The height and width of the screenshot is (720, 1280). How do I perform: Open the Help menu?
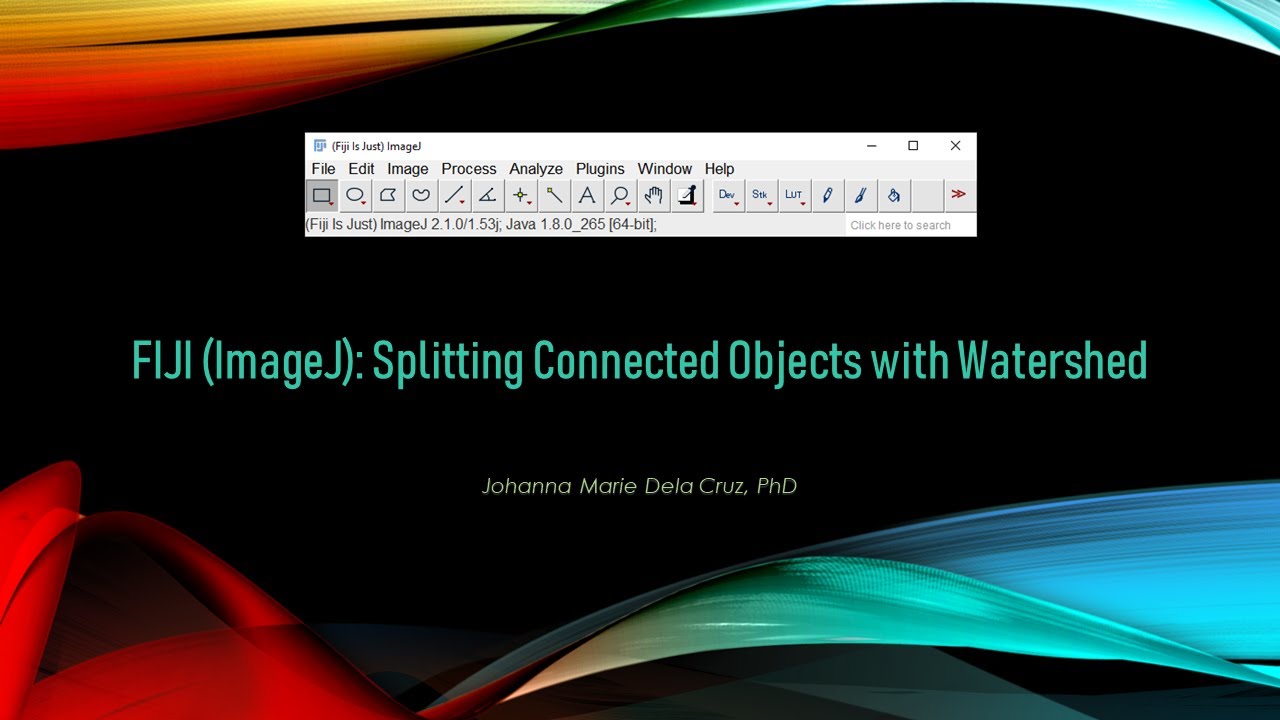pyautogui.click(x=719, y=169)
